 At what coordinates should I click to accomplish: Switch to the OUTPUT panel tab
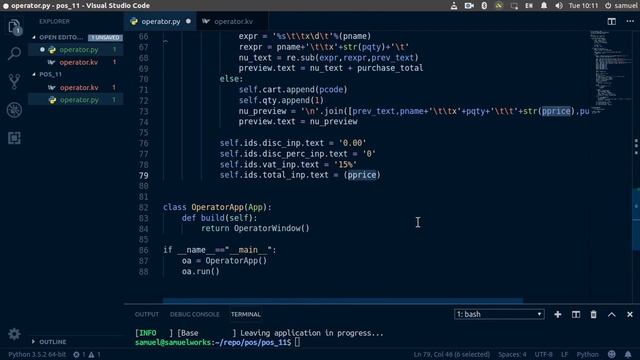click(147, 314)
